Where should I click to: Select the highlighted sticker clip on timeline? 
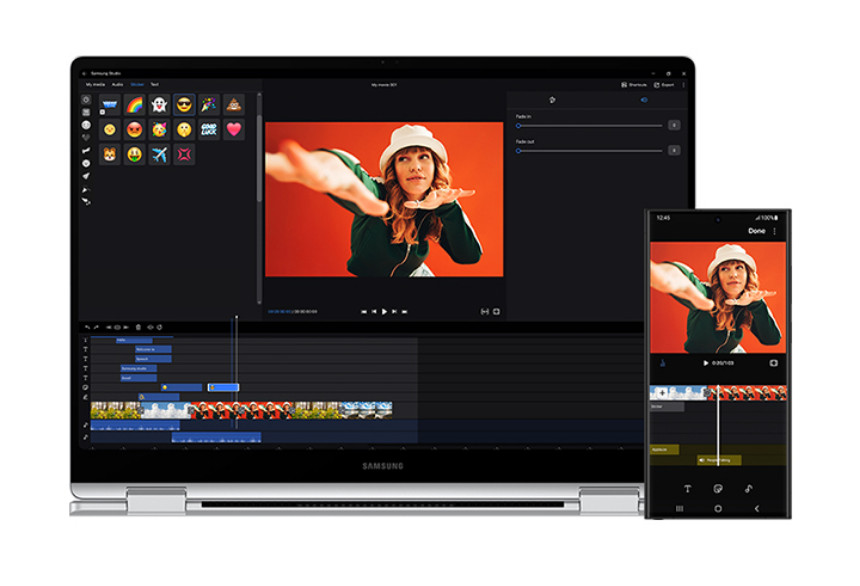coord(223,387)
